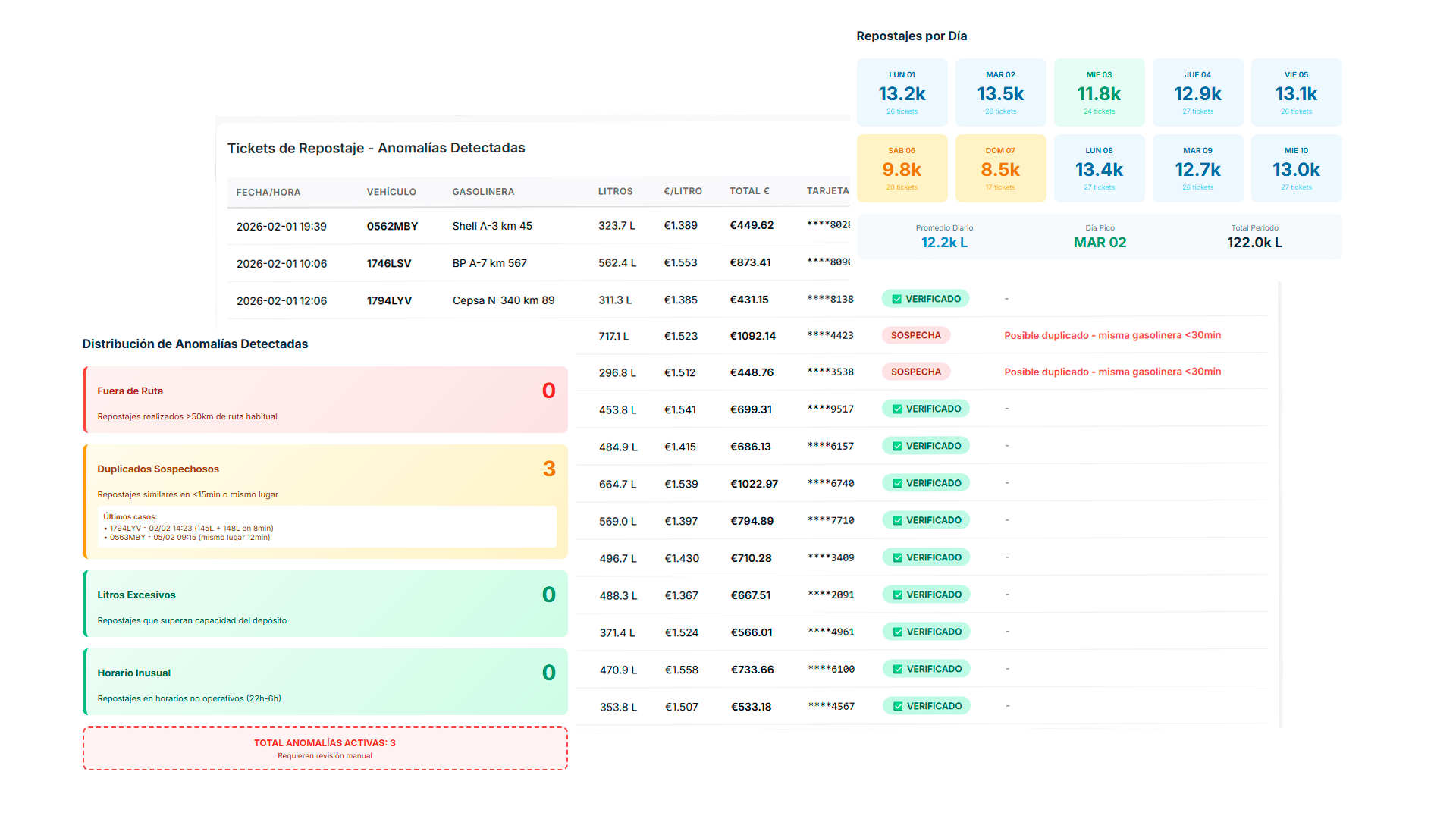Click VERIFICADO check icon on card ****6740 row

pos(897,484)
